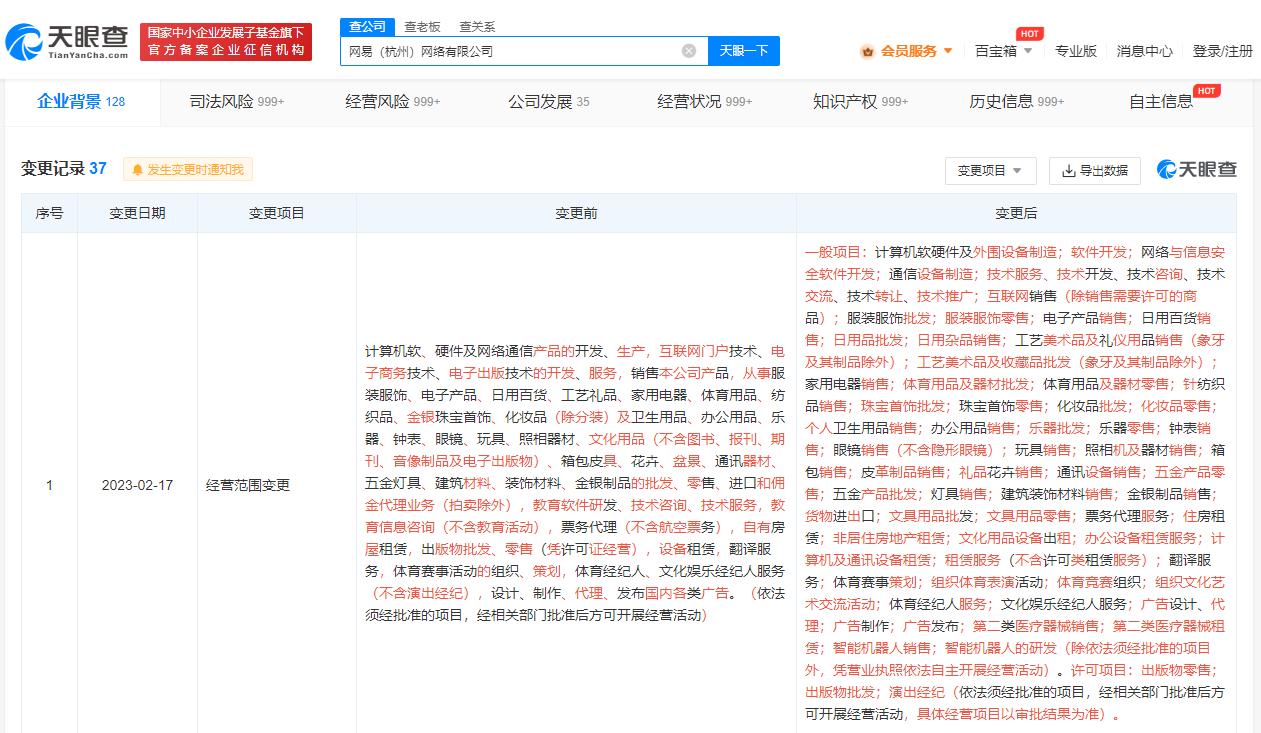
Task: Expand the 会员服务 dropdown arrow
Action: click(x=948, y=51)
